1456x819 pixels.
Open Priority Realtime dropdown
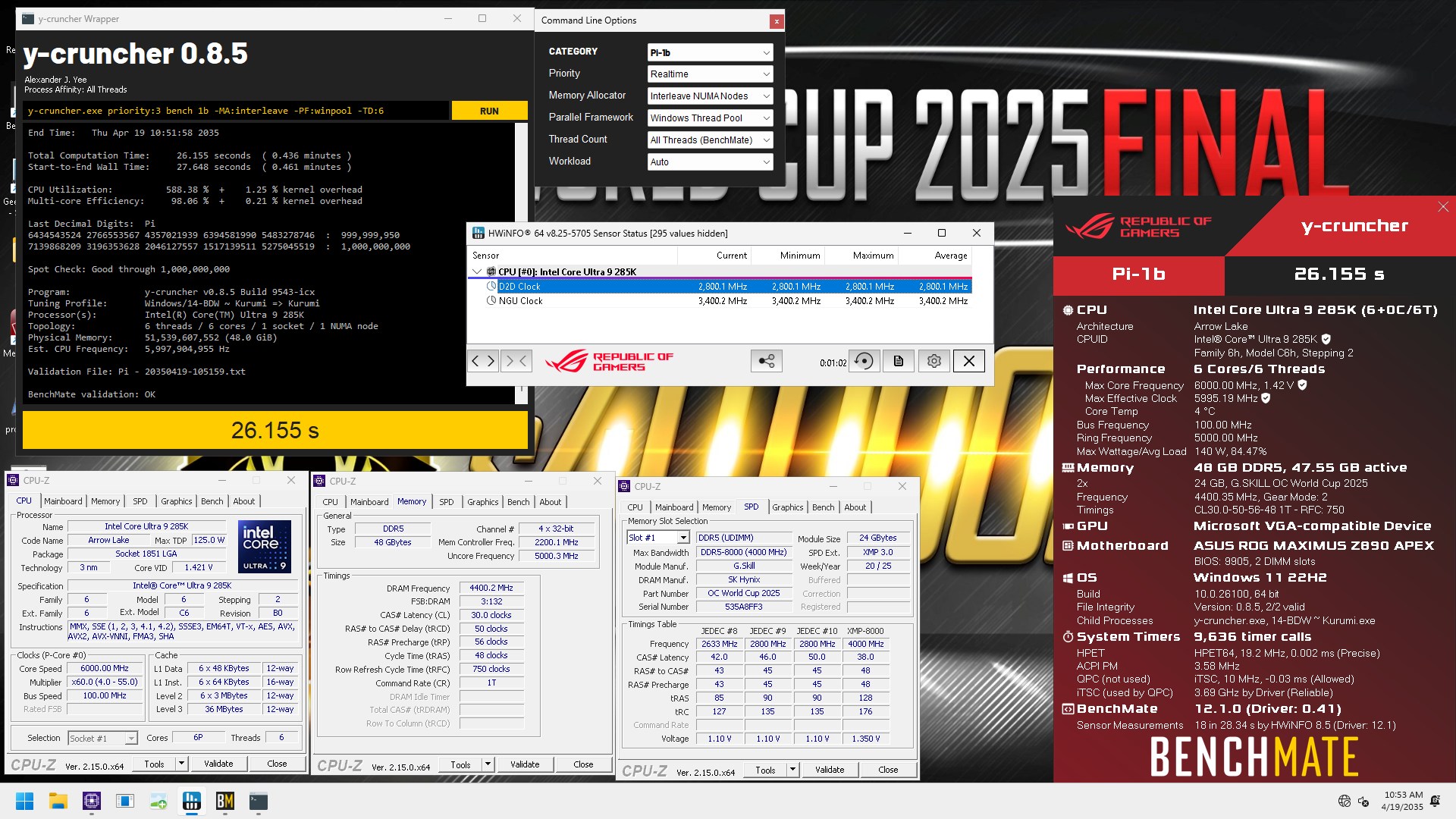(x=711, y=74)
